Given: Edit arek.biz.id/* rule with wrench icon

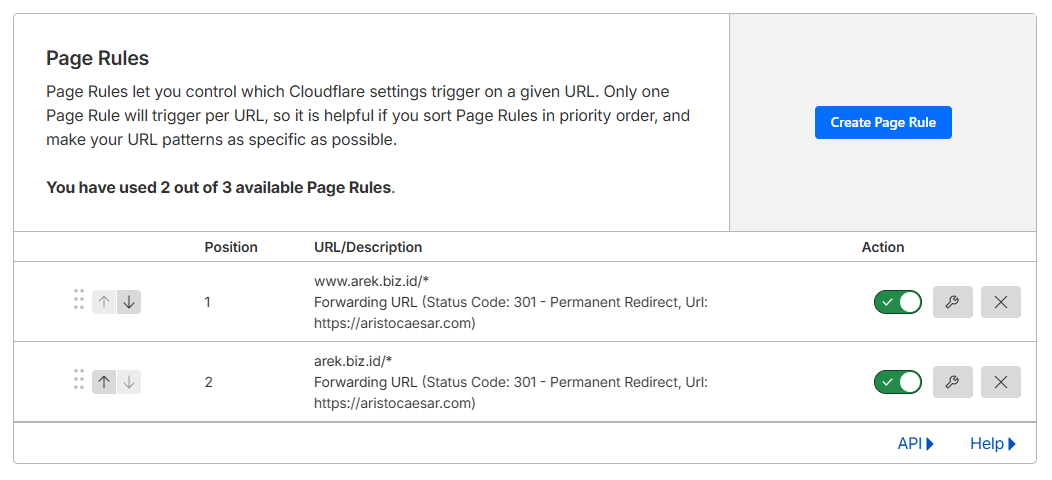Looking at the screenshot, I should click(x=952, y=382).
